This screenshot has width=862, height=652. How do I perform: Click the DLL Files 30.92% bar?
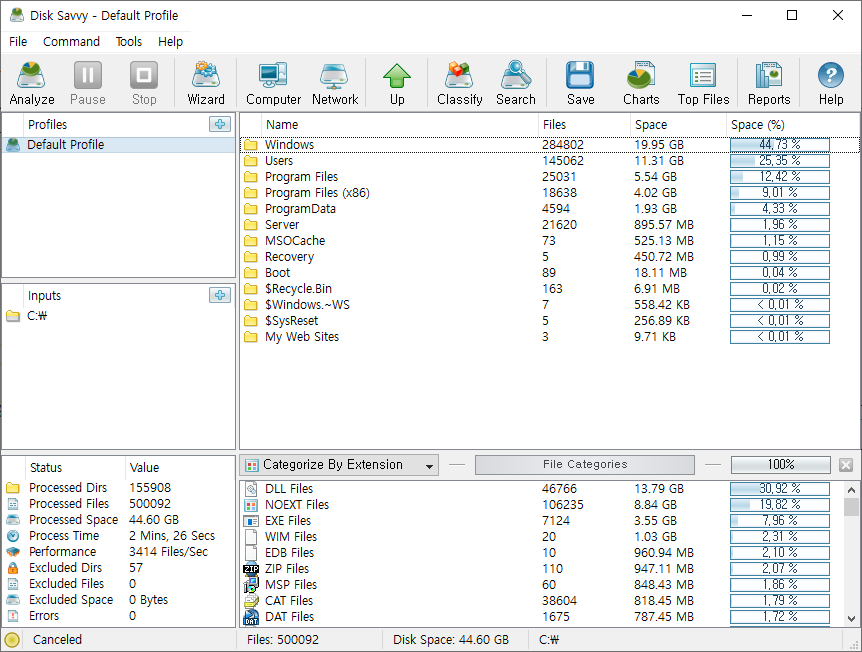click(x=780, y=489)
